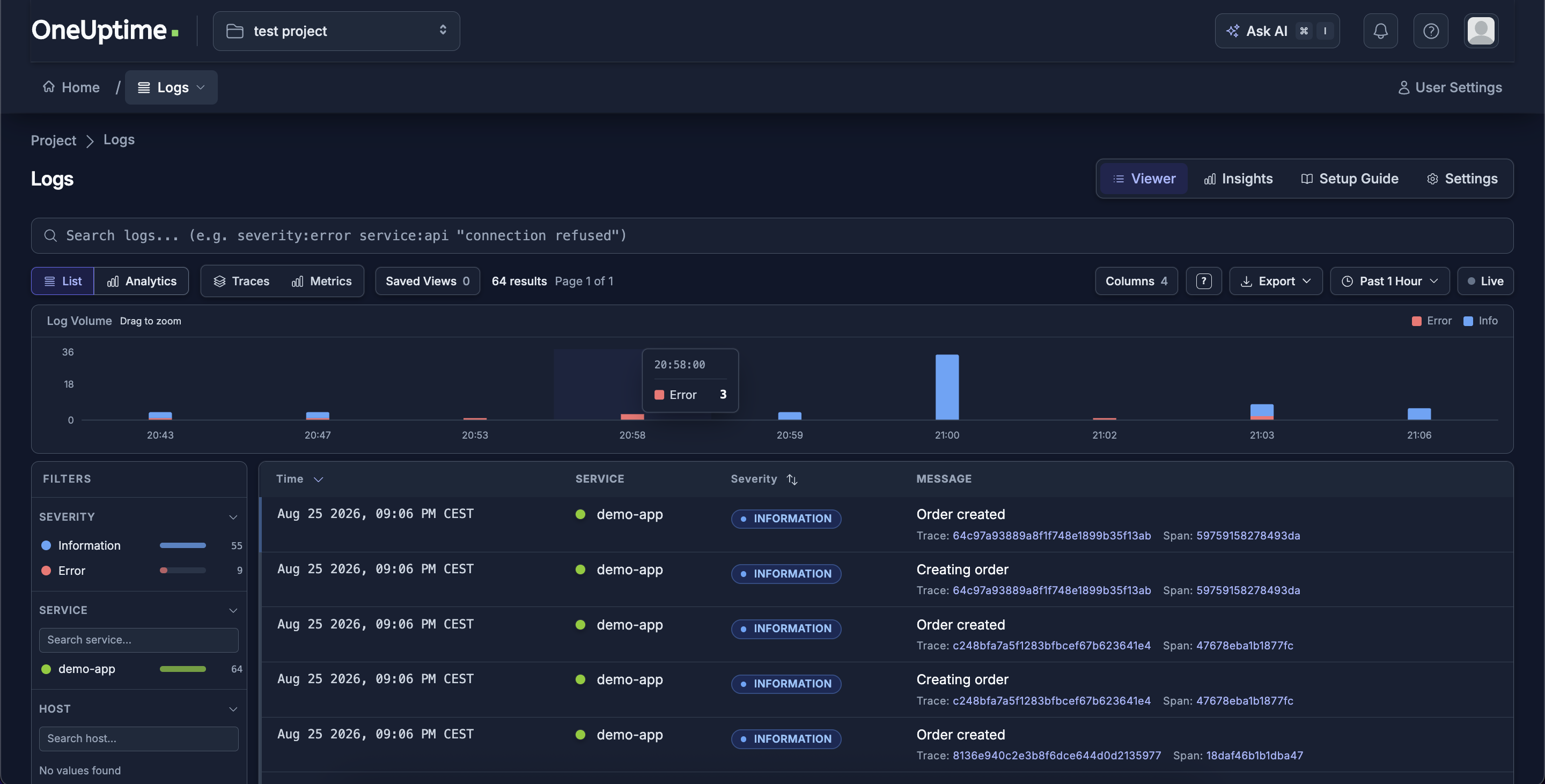1545x784 pixels.
Task: Click the Home house icon
Action: [x=49, y=87]
